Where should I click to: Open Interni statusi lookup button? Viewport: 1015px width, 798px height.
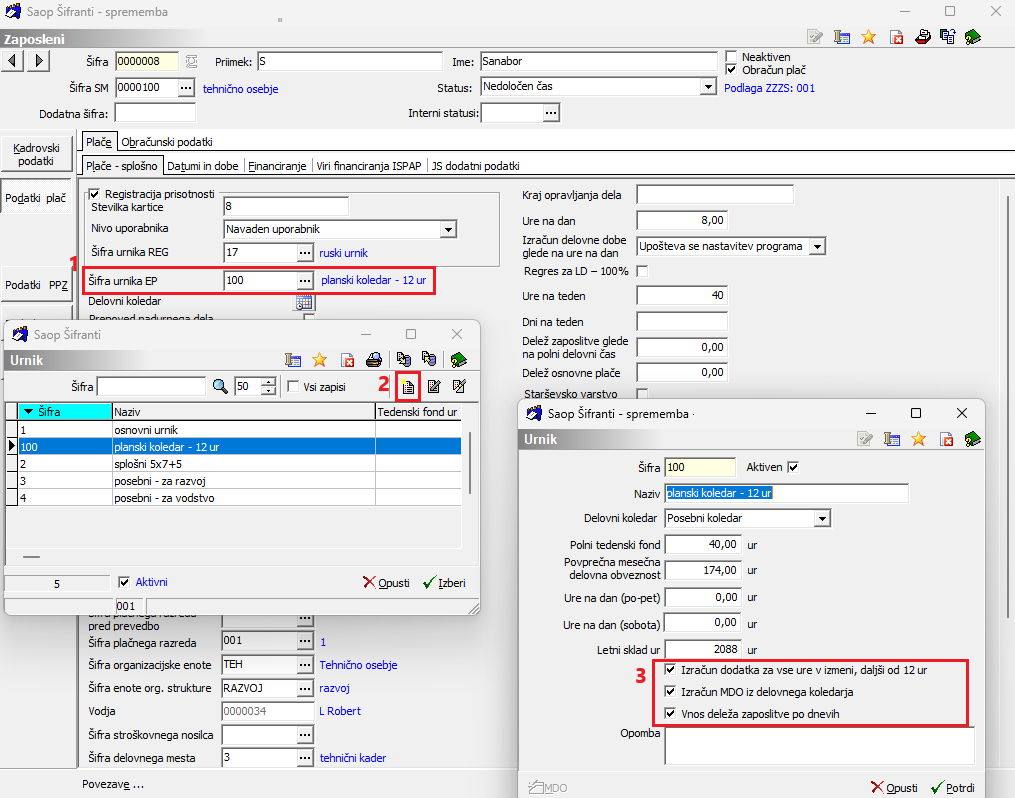click(551, 113)
